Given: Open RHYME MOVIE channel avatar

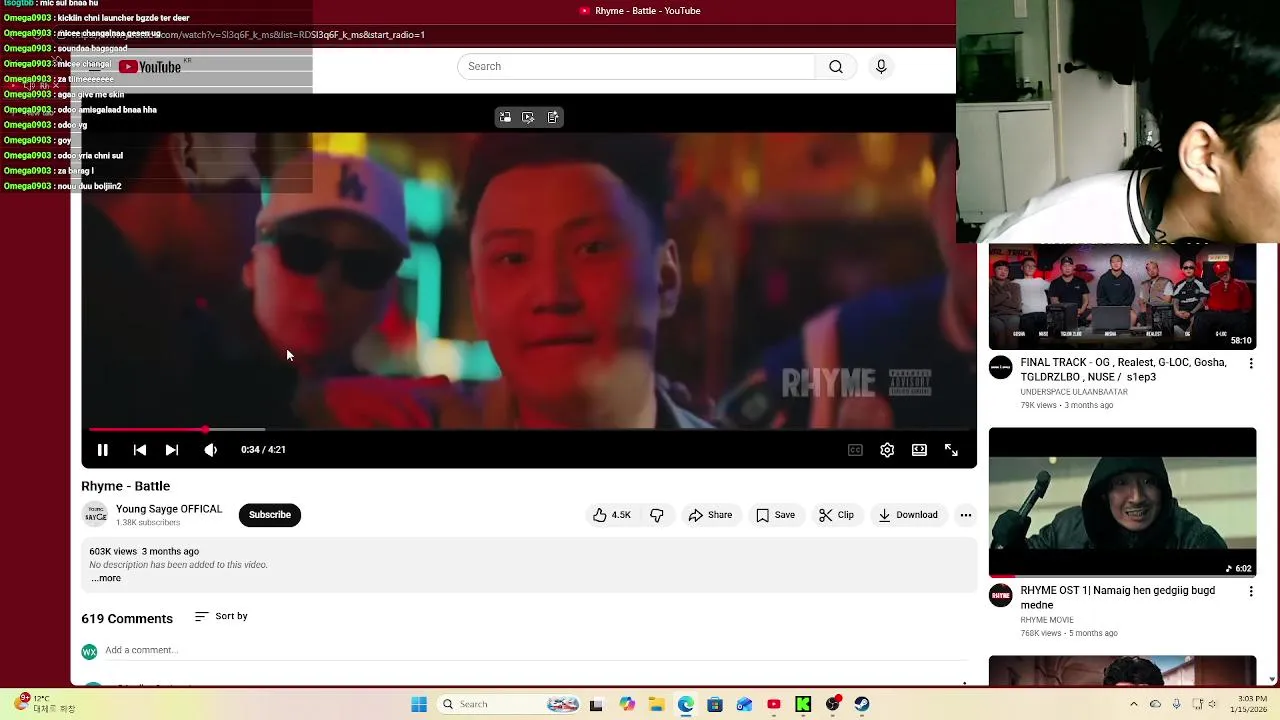Looking at the screenshot, I should pyautogui.click(x=1001, y=595).
